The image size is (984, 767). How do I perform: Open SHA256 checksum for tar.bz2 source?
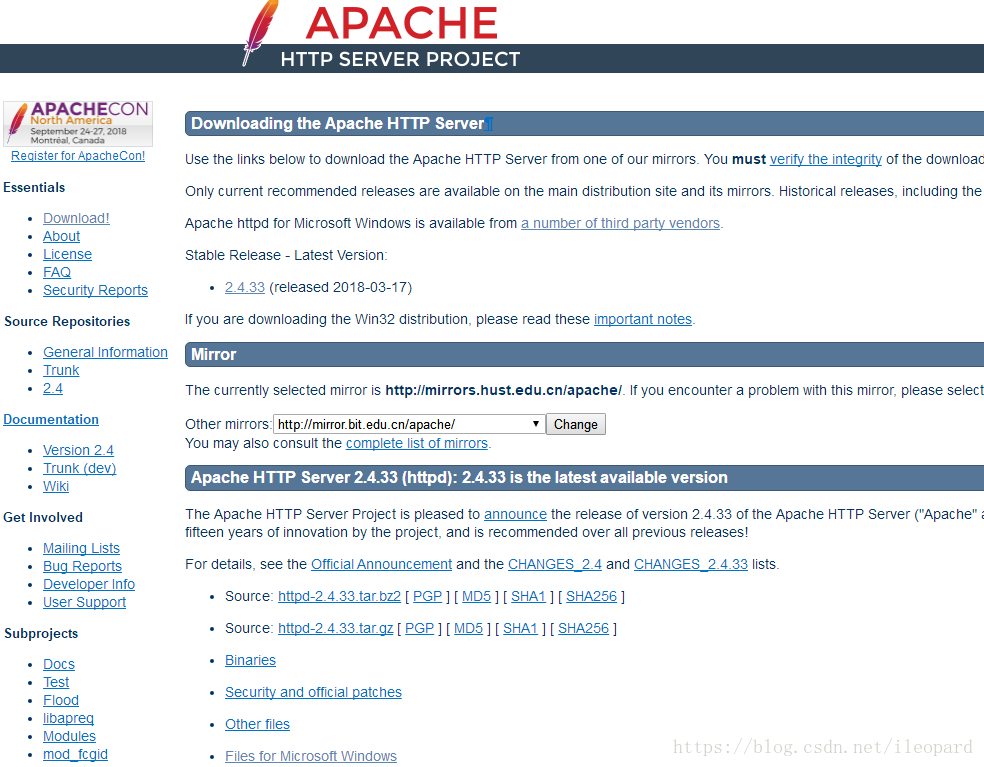pyautogui.click(x=591, y=596)
